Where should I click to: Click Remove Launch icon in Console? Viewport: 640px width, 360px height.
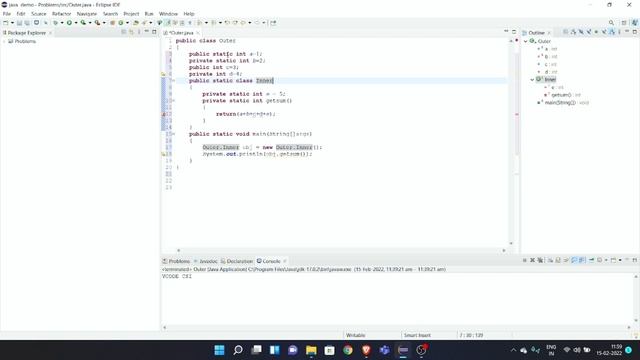coord(532,260)
